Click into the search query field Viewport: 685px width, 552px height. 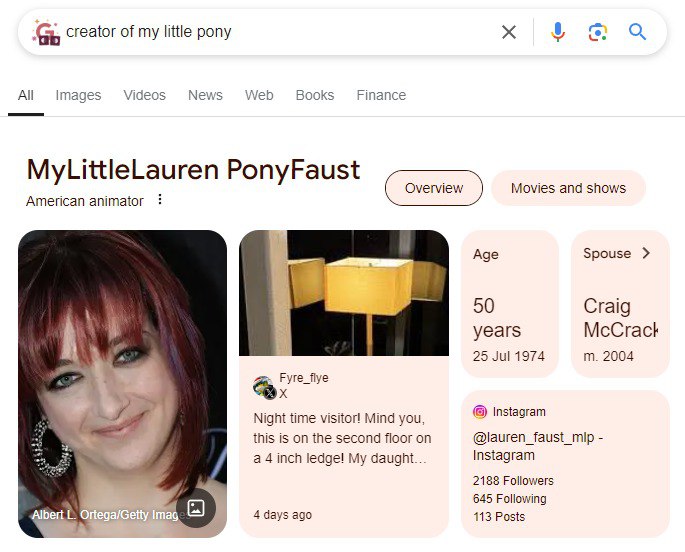click(280, 32)
